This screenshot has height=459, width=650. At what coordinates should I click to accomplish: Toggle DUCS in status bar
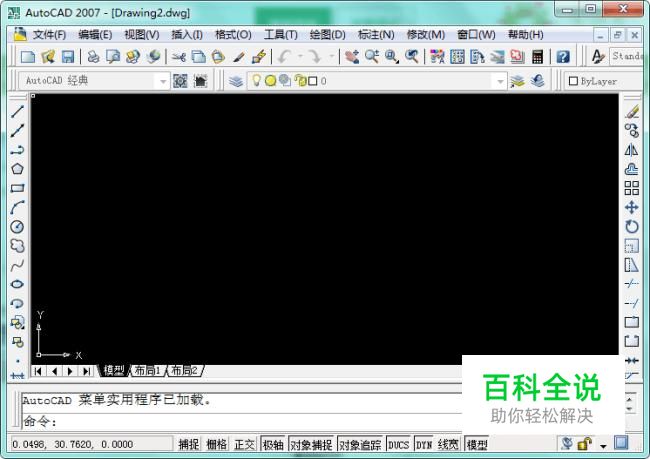[398, 444]
